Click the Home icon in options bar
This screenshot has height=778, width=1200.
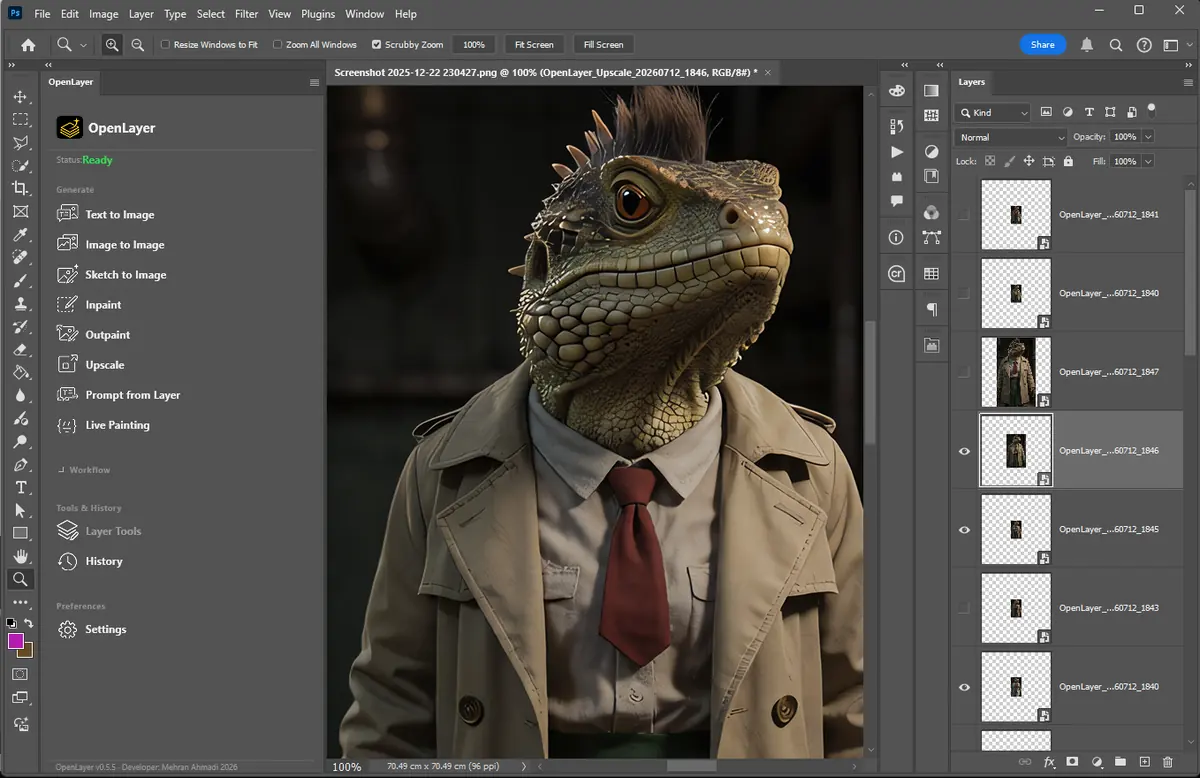click(x=28, y=45)
